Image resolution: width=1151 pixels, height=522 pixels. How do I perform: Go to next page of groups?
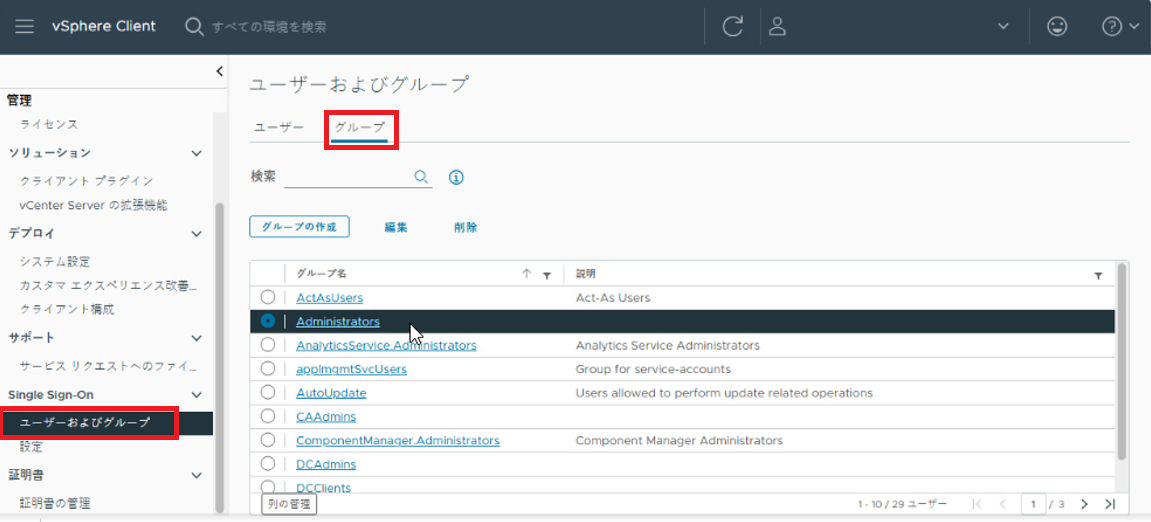point(1084,504)
